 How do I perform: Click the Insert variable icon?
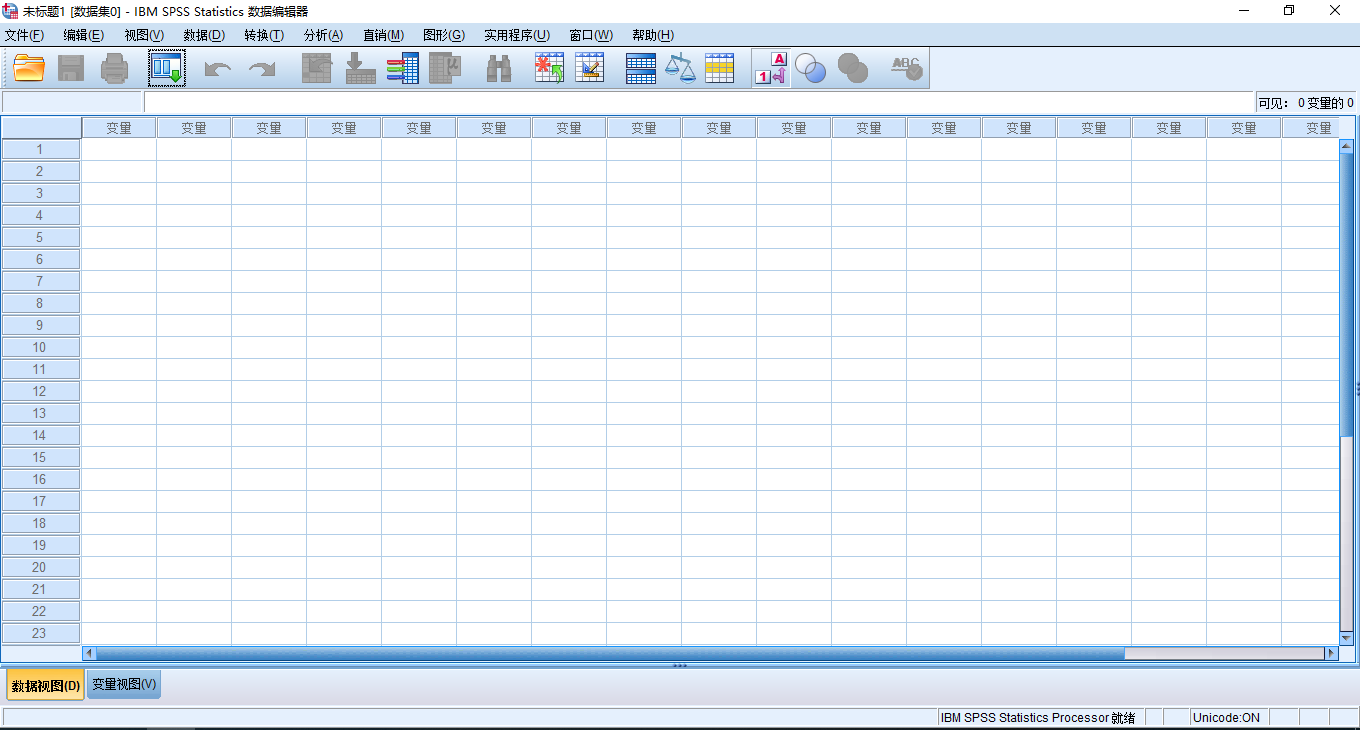(x=590, y=68)
